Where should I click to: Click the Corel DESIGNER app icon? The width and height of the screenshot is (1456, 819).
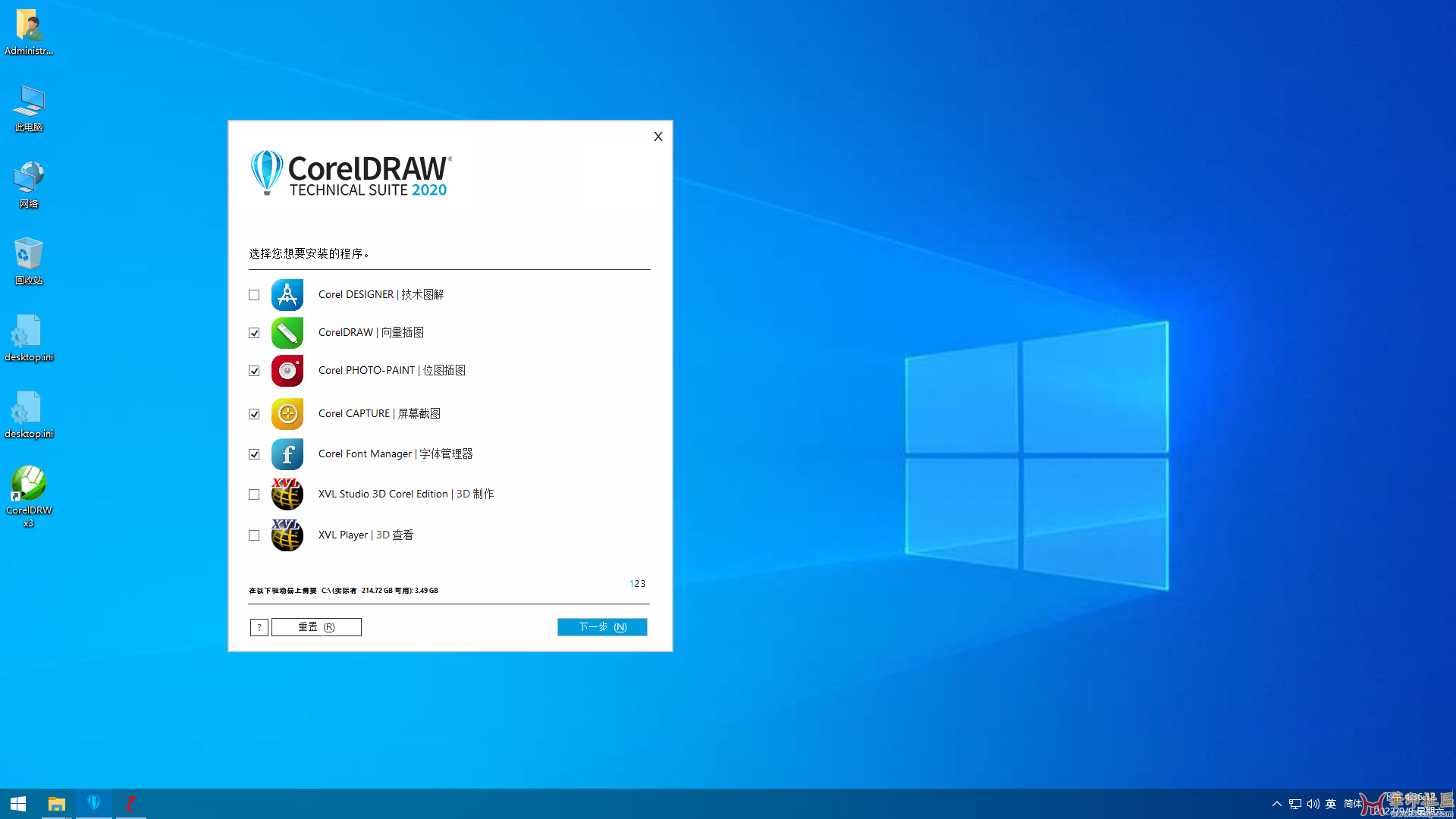tap(287, 295)
